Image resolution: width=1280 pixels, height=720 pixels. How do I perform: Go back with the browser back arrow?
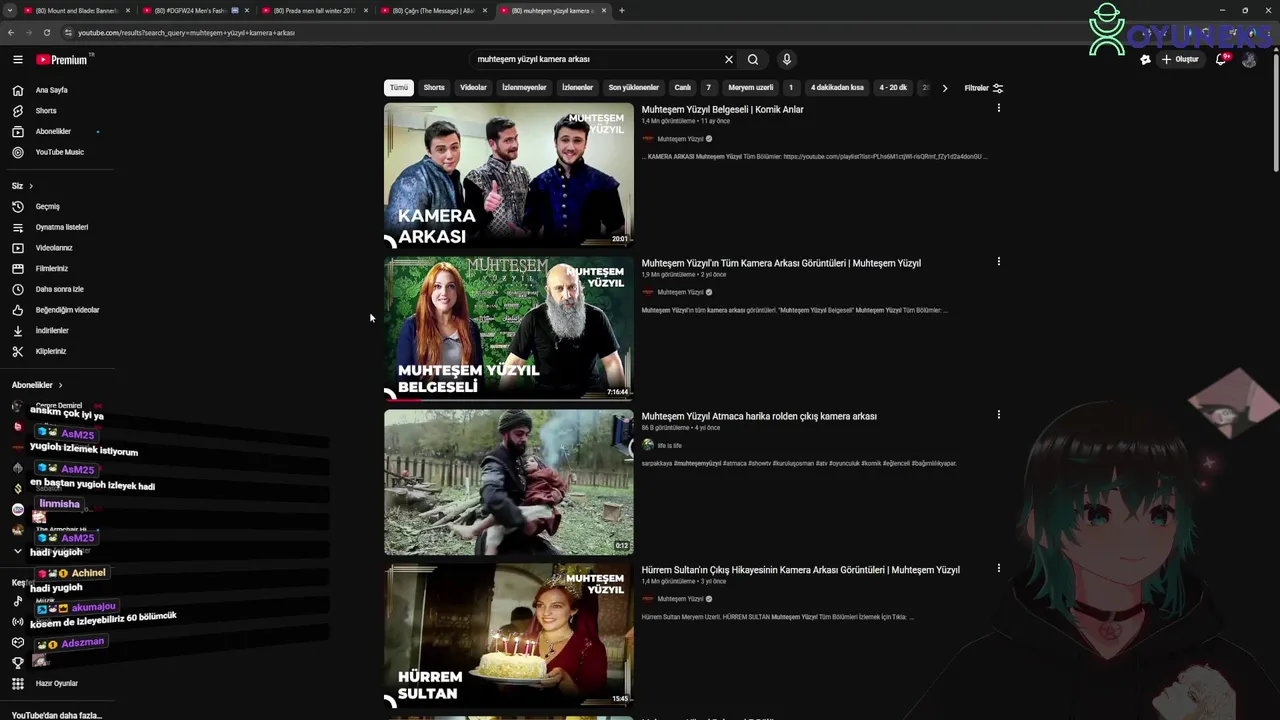coord(11,32)
